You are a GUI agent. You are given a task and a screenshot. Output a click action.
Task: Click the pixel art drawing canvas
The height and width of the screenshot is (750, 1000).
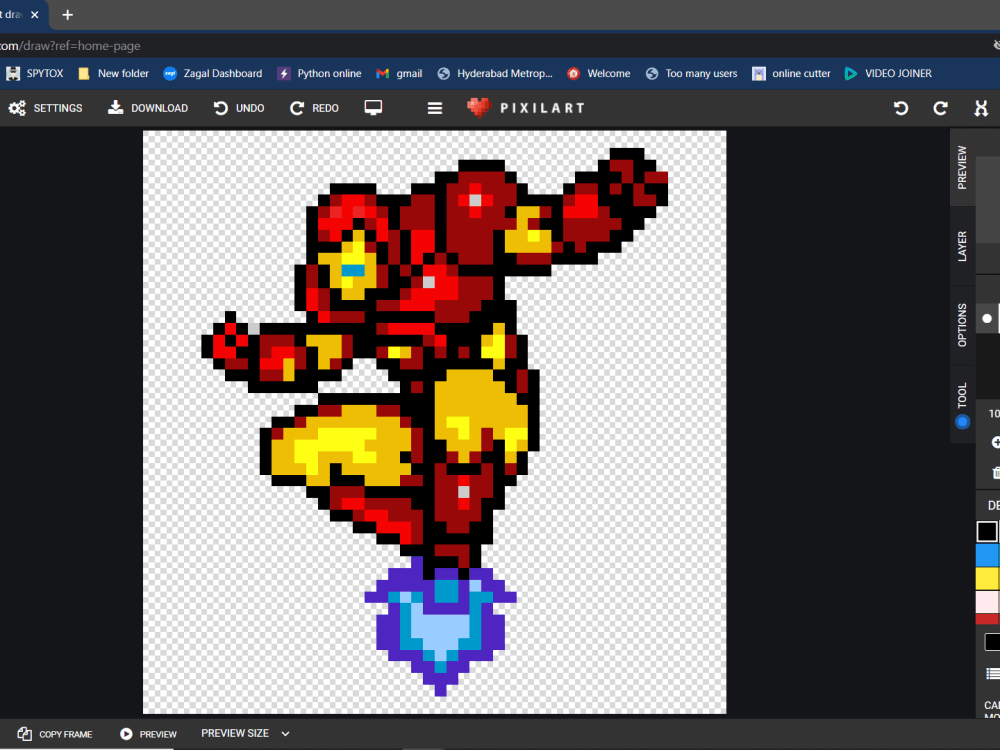click(x=434, y=422)
